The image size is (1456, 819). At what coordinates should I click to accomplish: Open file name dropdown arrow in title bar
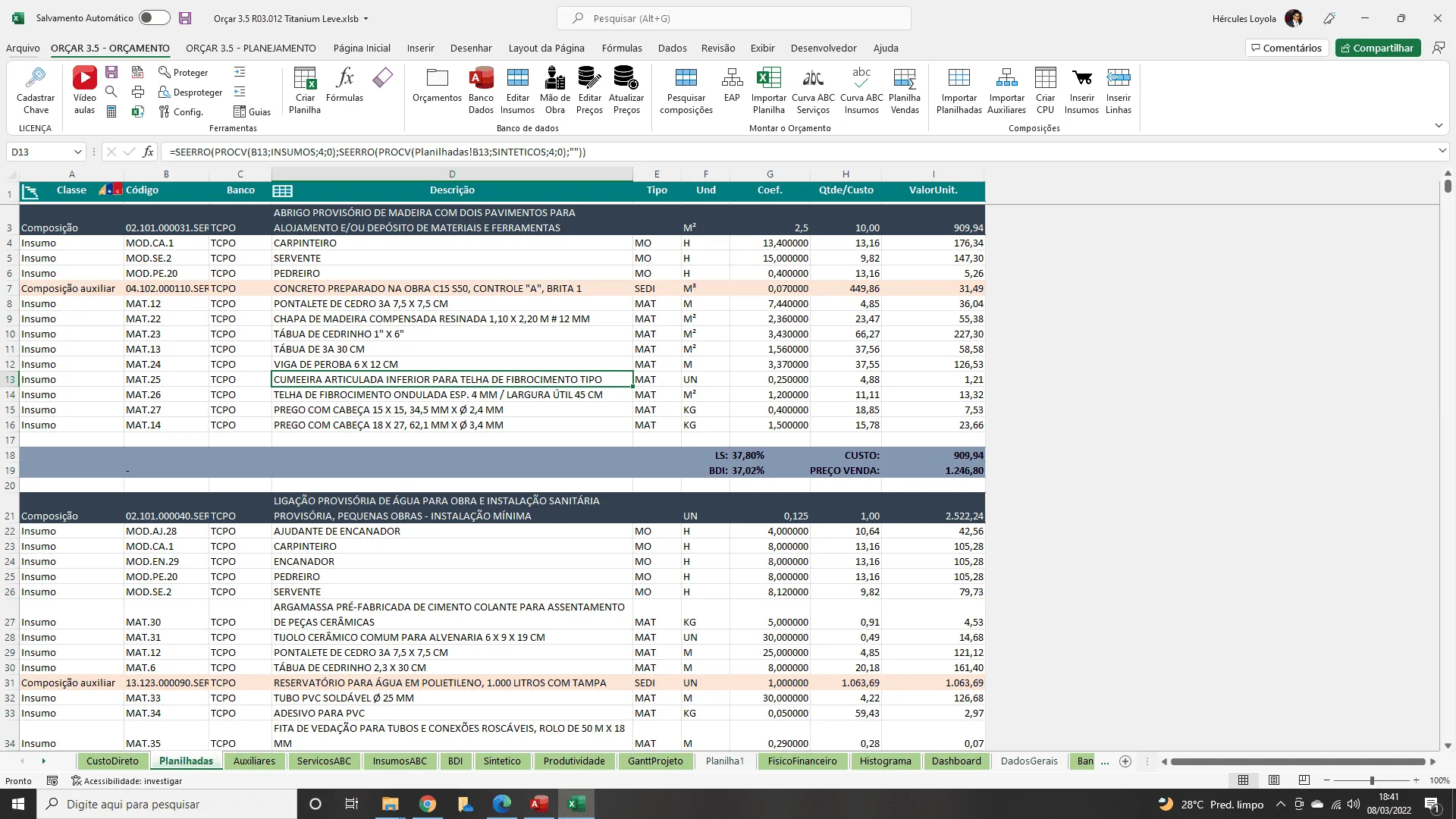point(366,19)
